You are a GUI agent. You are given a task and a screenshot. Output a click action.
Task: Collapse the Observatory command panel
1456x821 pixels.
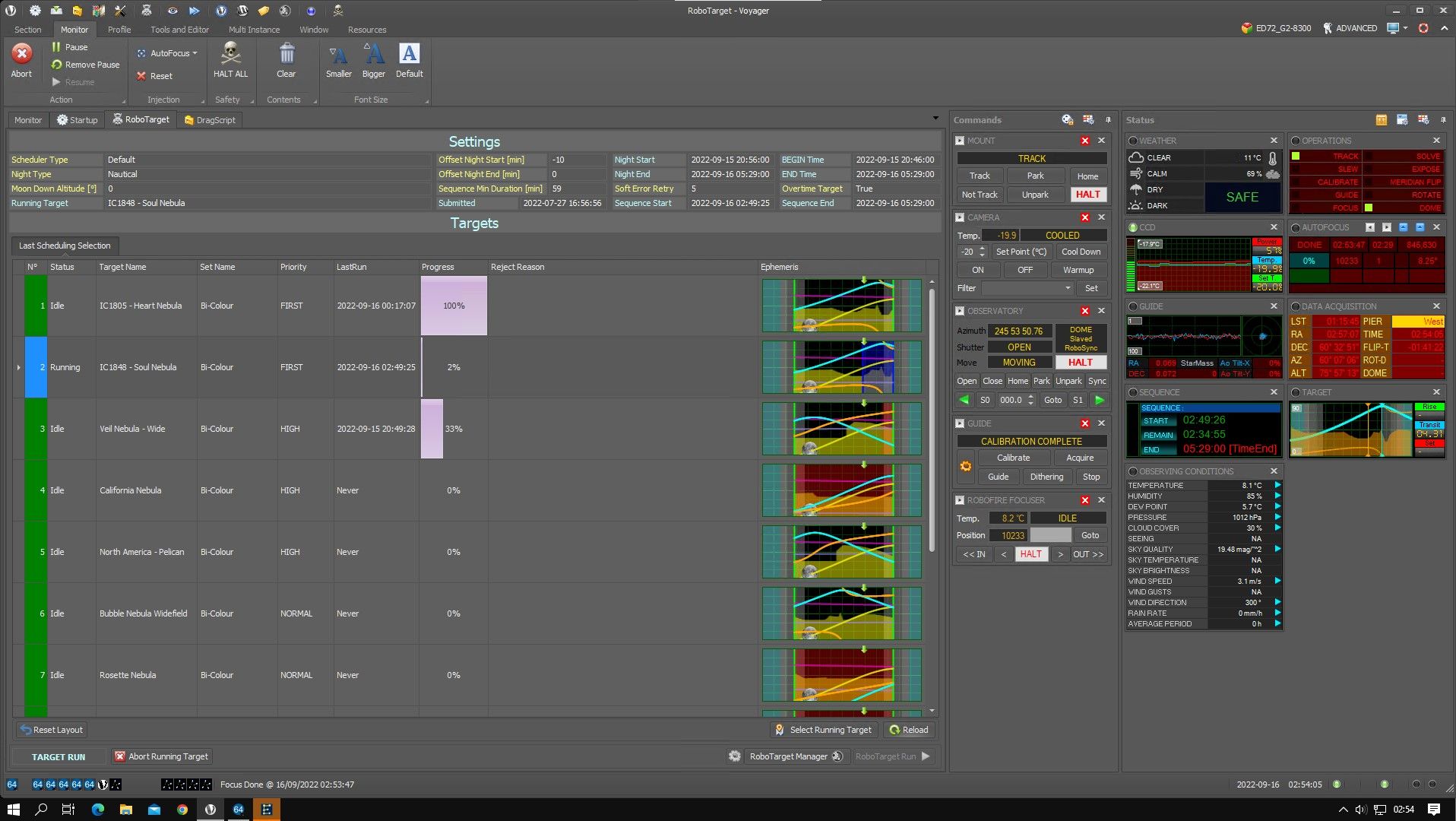point(961,311)
